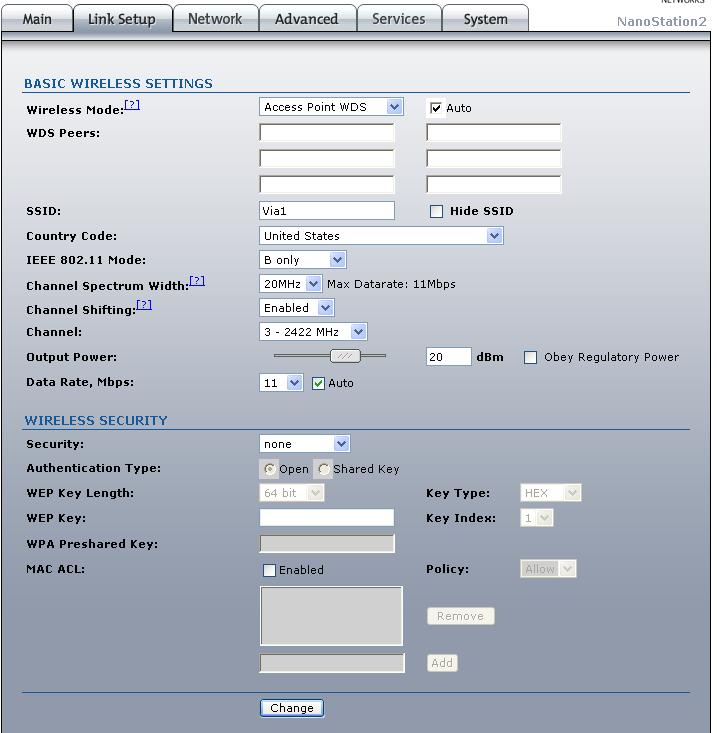Open the Key Index dropdown

click(537, 518)
